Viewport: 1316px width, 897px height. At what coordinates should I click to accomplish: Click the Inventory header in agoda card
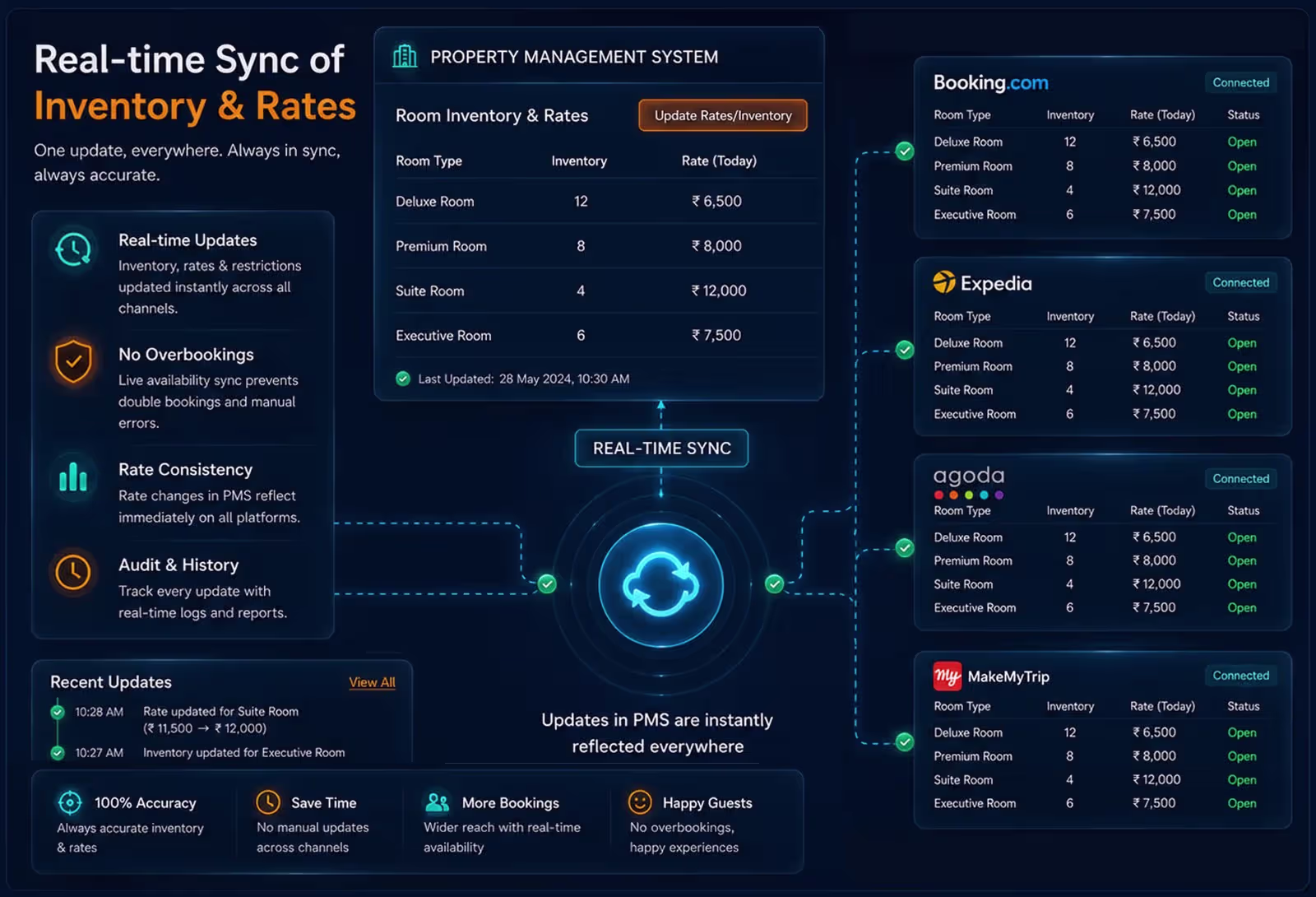1070,511
